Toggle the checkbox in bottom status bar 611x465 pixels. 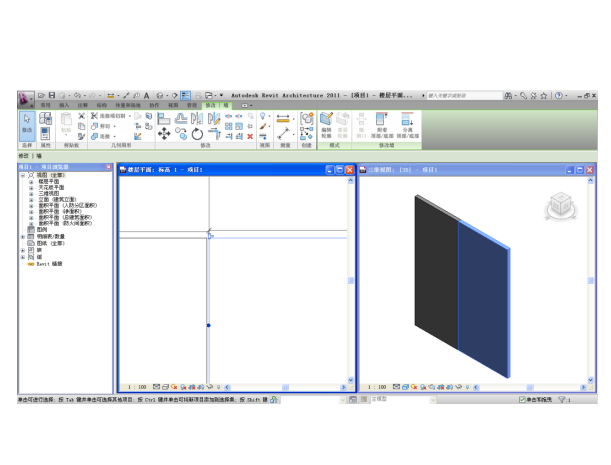point(523,400)
